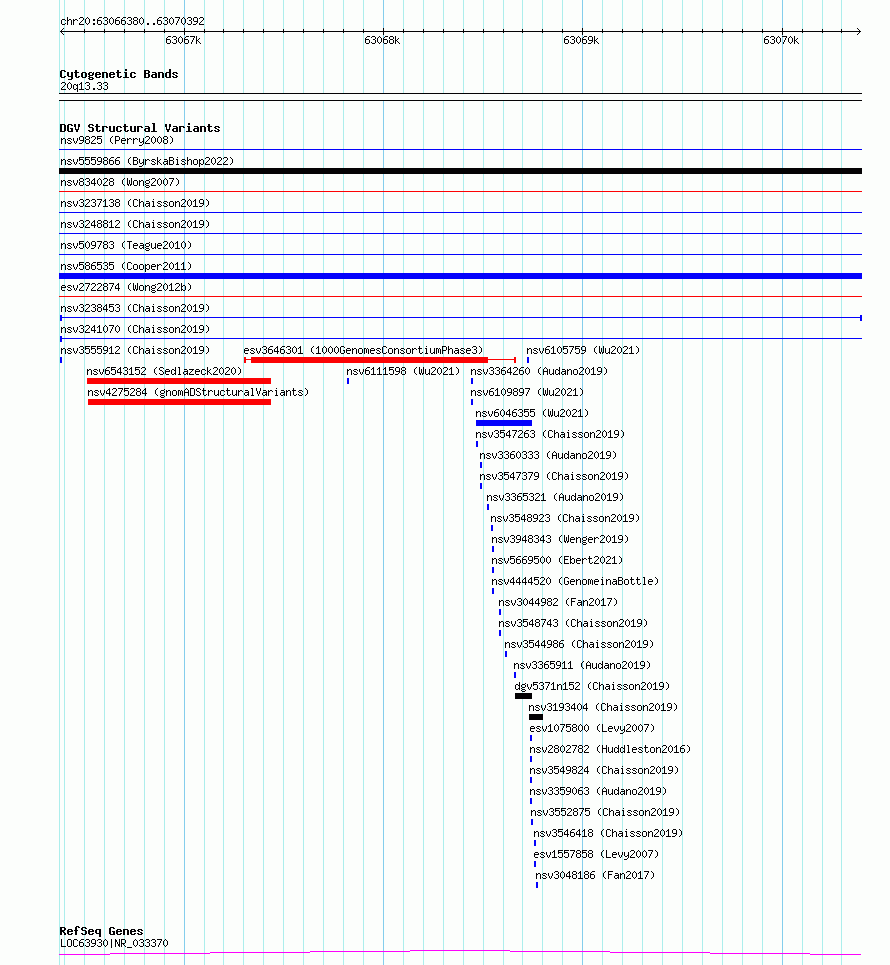
Task: Open LOC63930|NR_033370 RefSeq gene label
Action: pos(114,943)
